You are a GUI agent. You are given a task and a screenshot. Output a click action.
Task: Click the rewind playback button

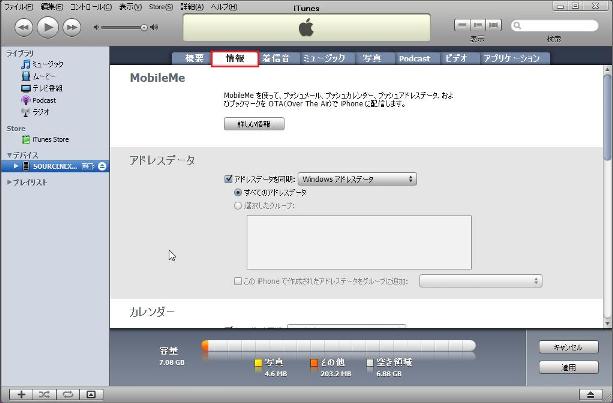click(23, 27)
